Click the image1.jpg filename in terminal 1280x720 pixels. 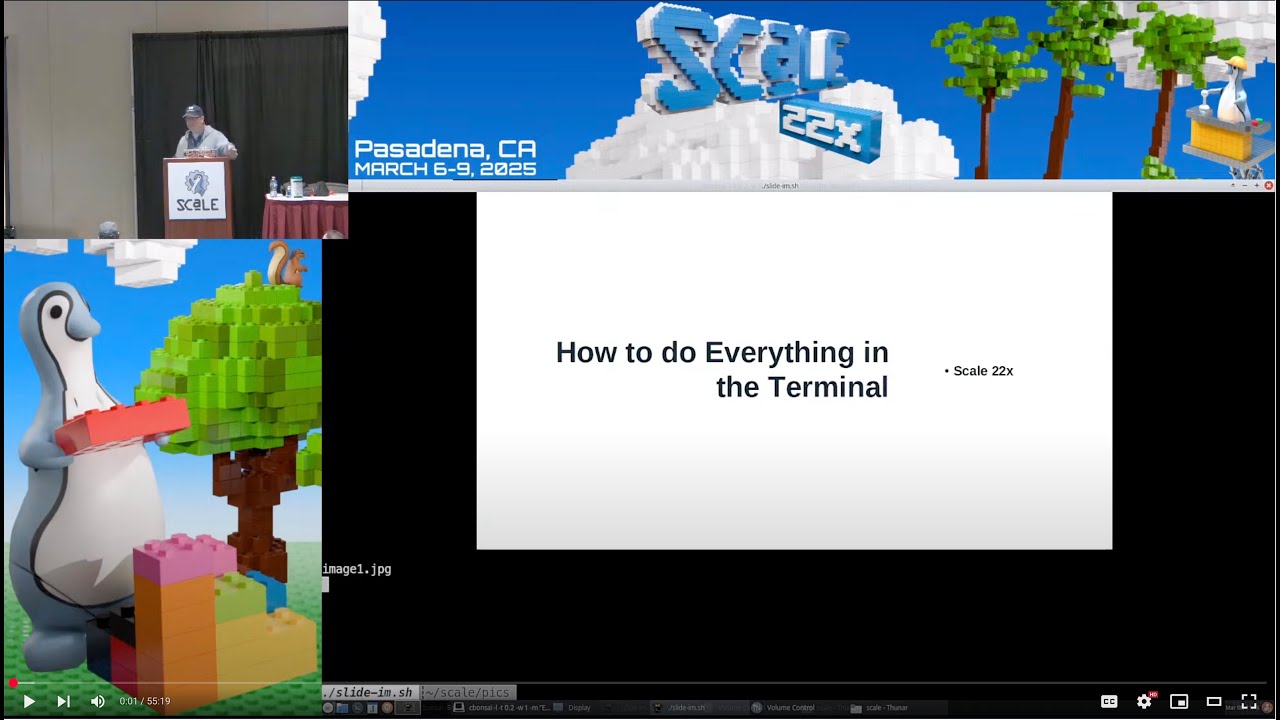(357, 569)
